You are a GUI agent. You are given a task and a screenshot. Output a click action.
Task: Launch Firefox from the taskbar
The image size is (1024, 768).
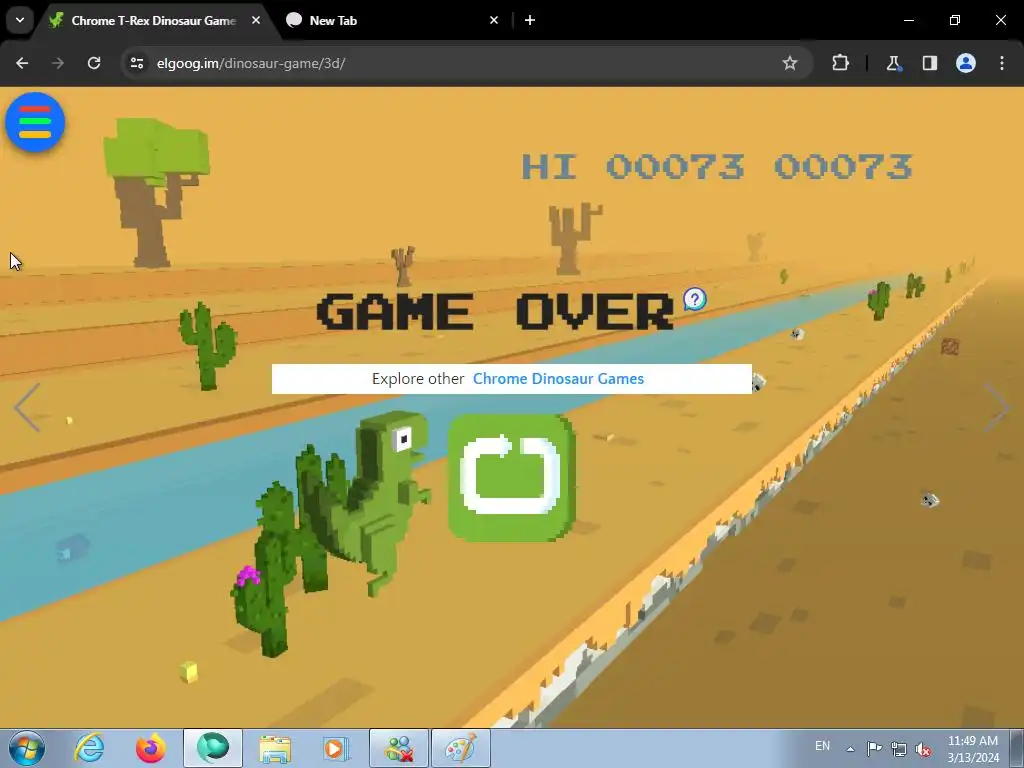click(x=150, y=748)
